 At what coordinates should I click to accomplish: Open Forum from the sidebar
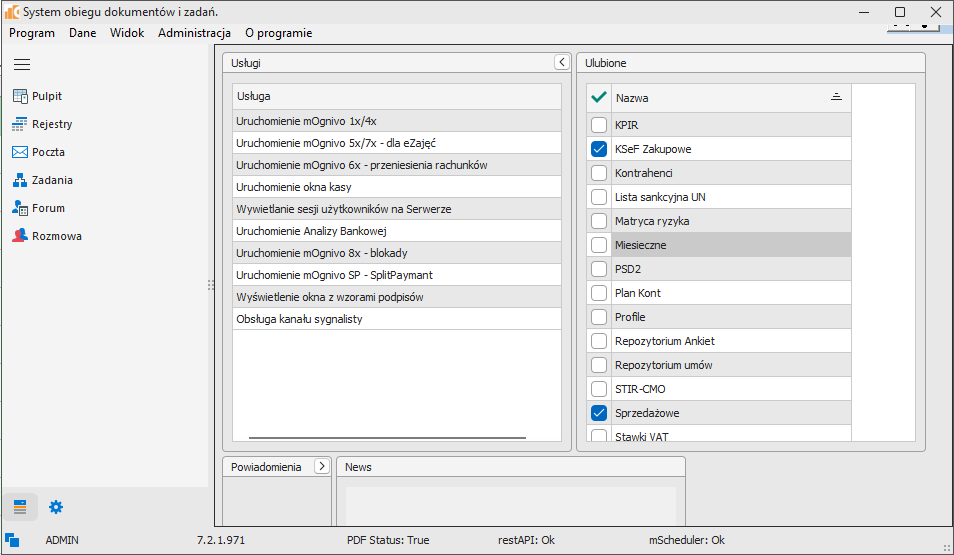(x=38, y=208)
